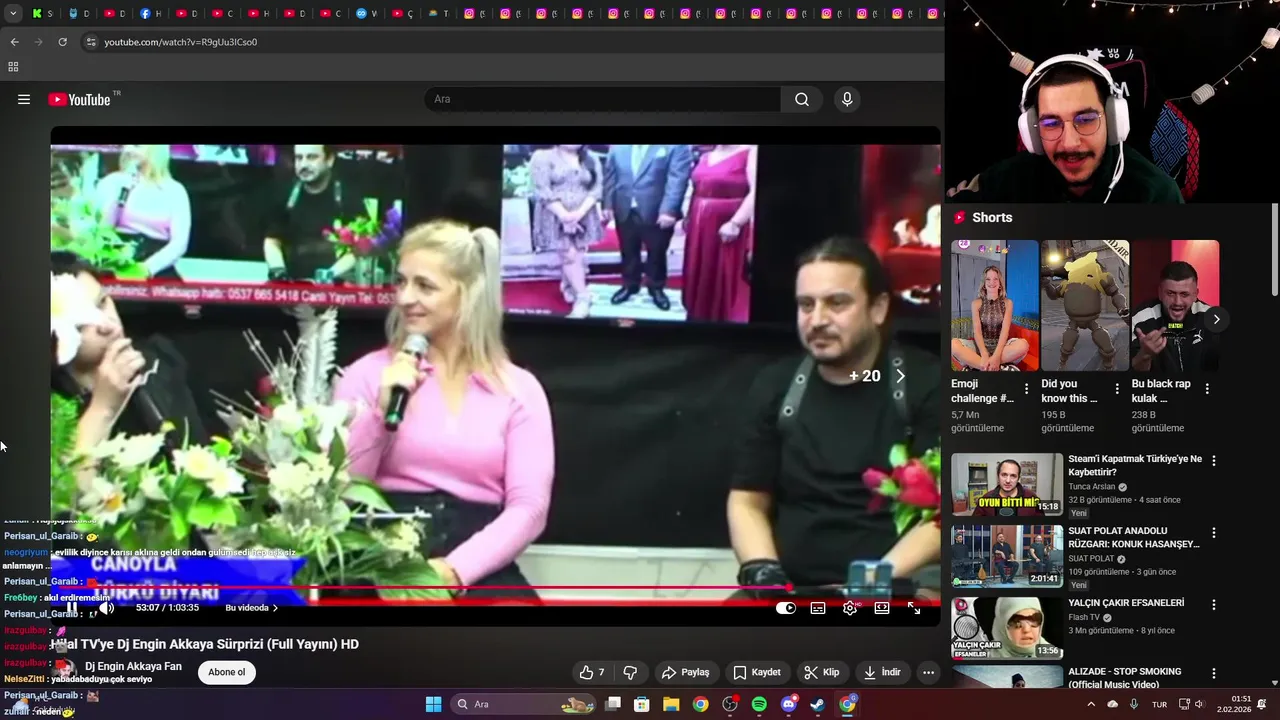Switch to theater mode in the player
This screenshot has width=1280, height=720.
[x=882, y=608]
